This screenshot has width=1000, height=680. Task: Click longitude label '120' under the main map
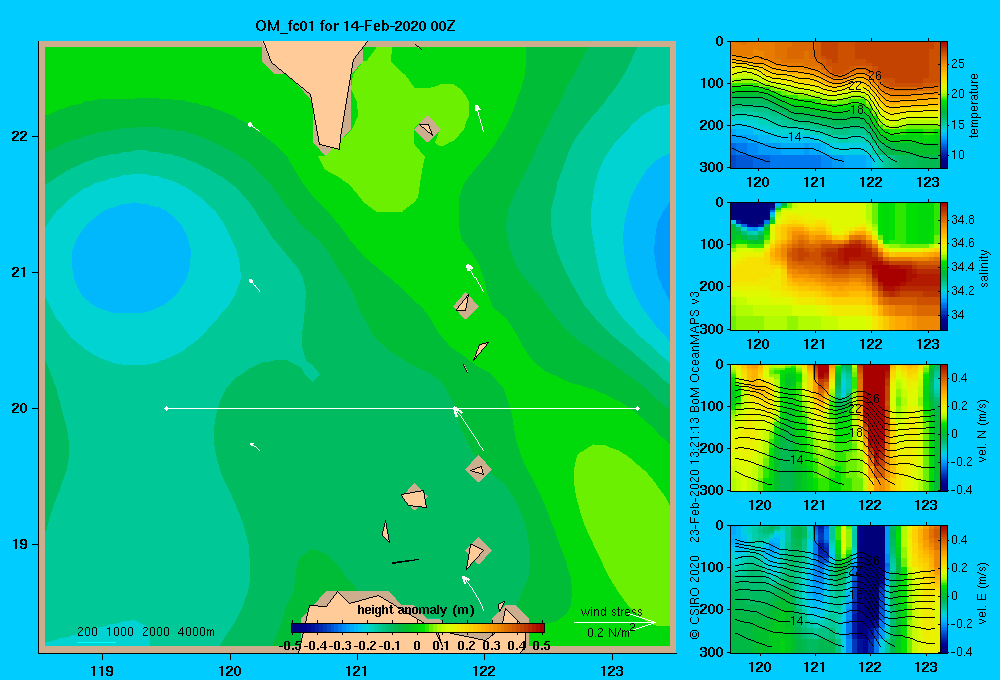click(x=230, y=670)
